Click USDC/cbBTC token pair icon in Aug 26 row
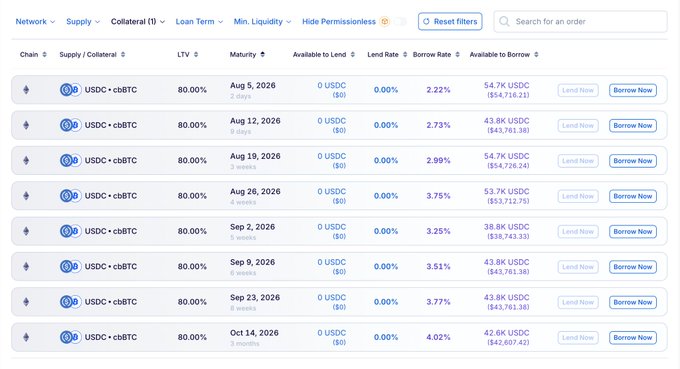680x369 pixels. click(x=70, y=196)
